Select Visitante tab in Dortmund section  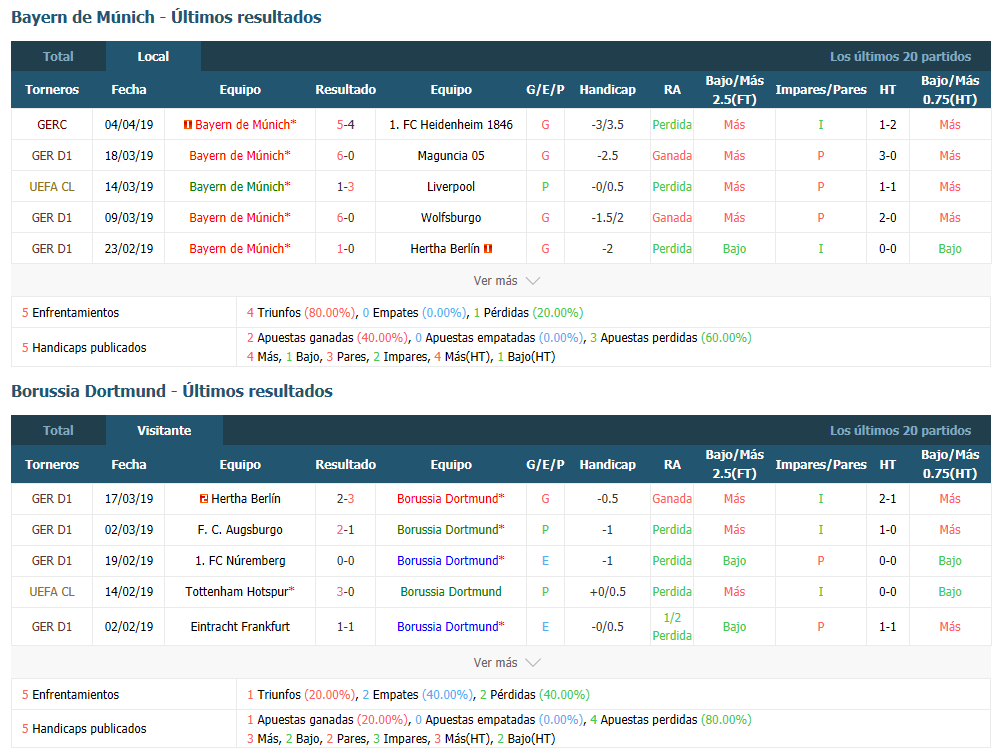coord(164,431)
